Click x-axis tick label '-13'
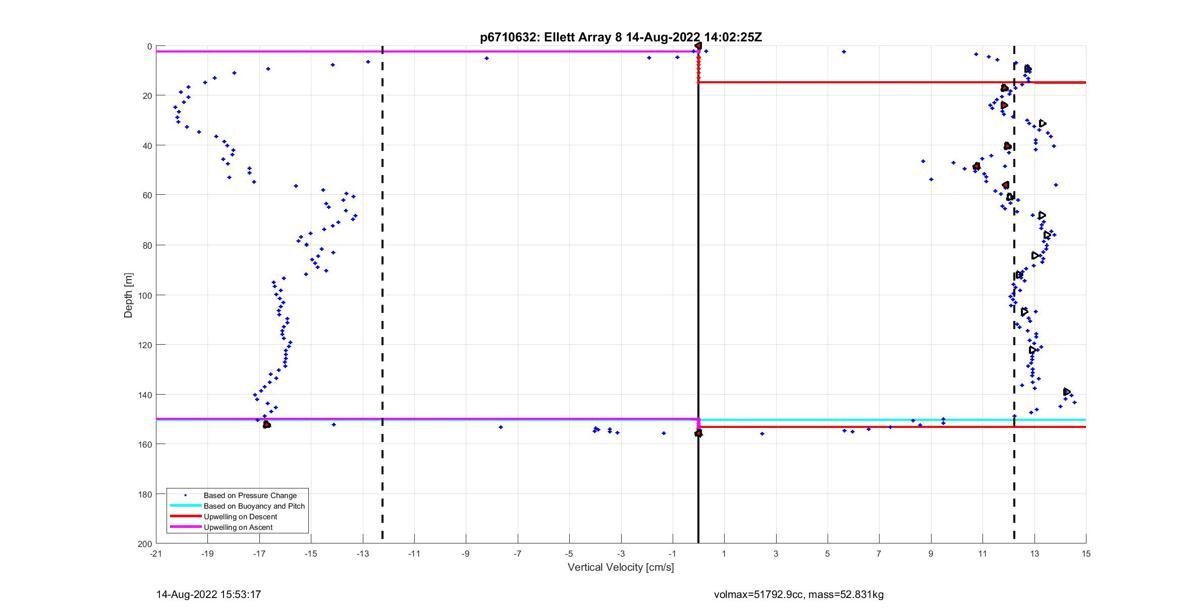This screenshot has width=1200, height=611. [x=362, y=553]
